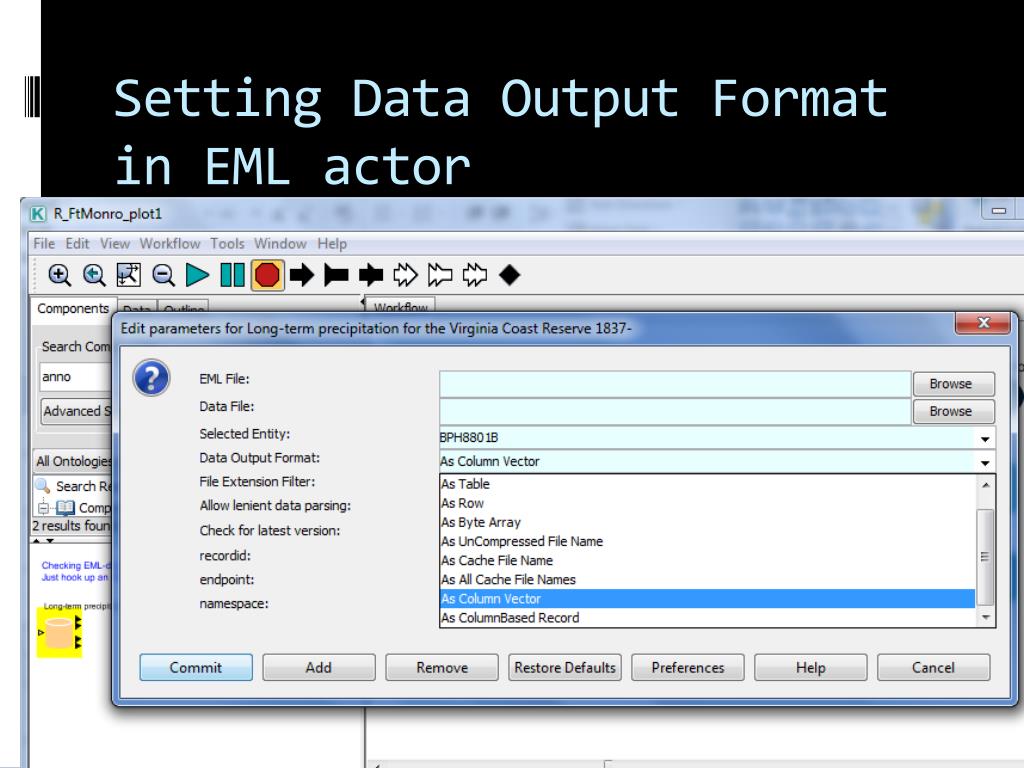The height and width of the screenshot is (768, 1024).
Task: Click the Kepler K icon in title bar
Action: tap(38, 214)
